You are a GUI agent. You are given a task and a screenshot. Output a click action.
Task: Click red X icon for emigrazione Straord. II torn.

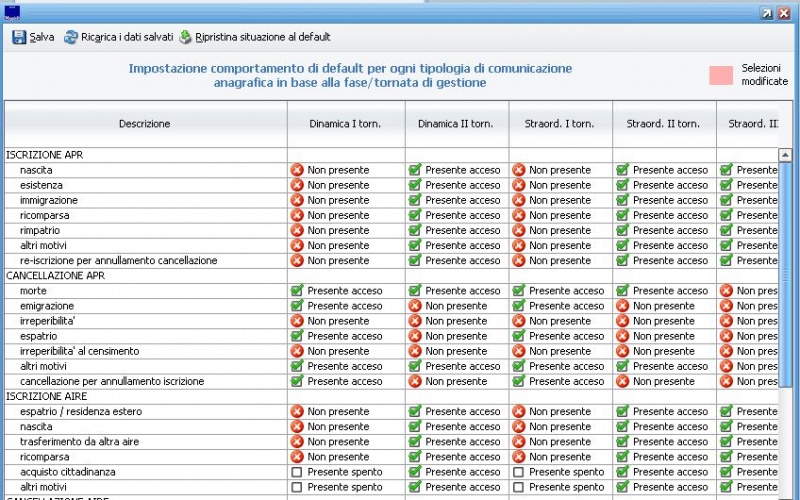[x=622, y=306]
